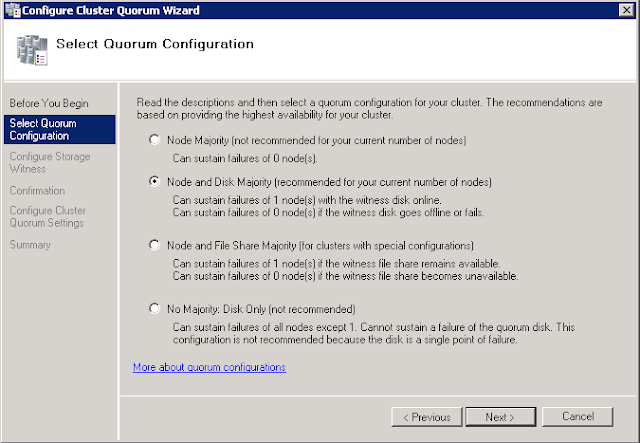Click 'with the witness disk online' description line

(x=307, y=200)
